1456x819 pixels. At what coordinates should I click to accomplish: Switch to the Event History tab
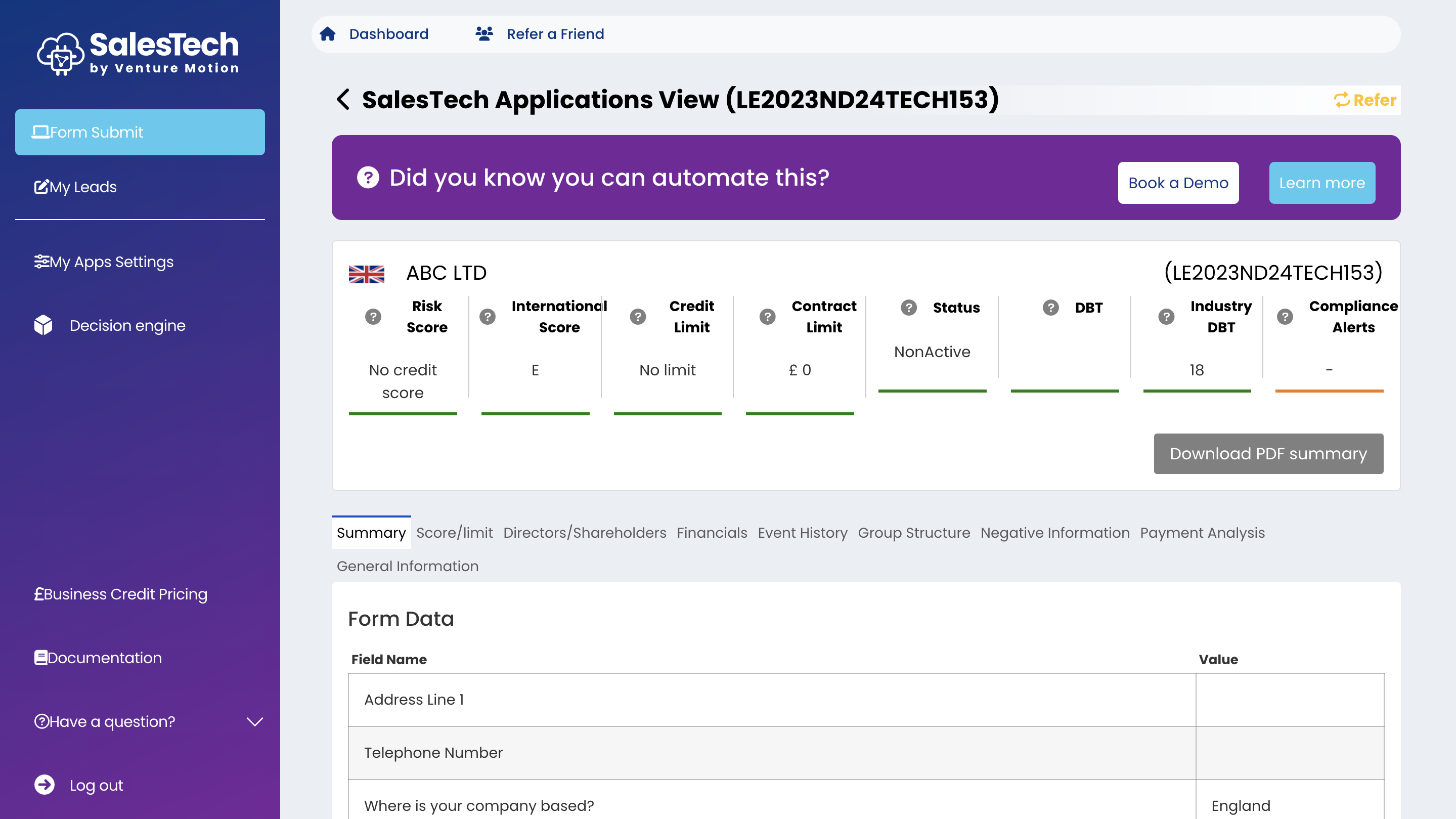point(803,533)
